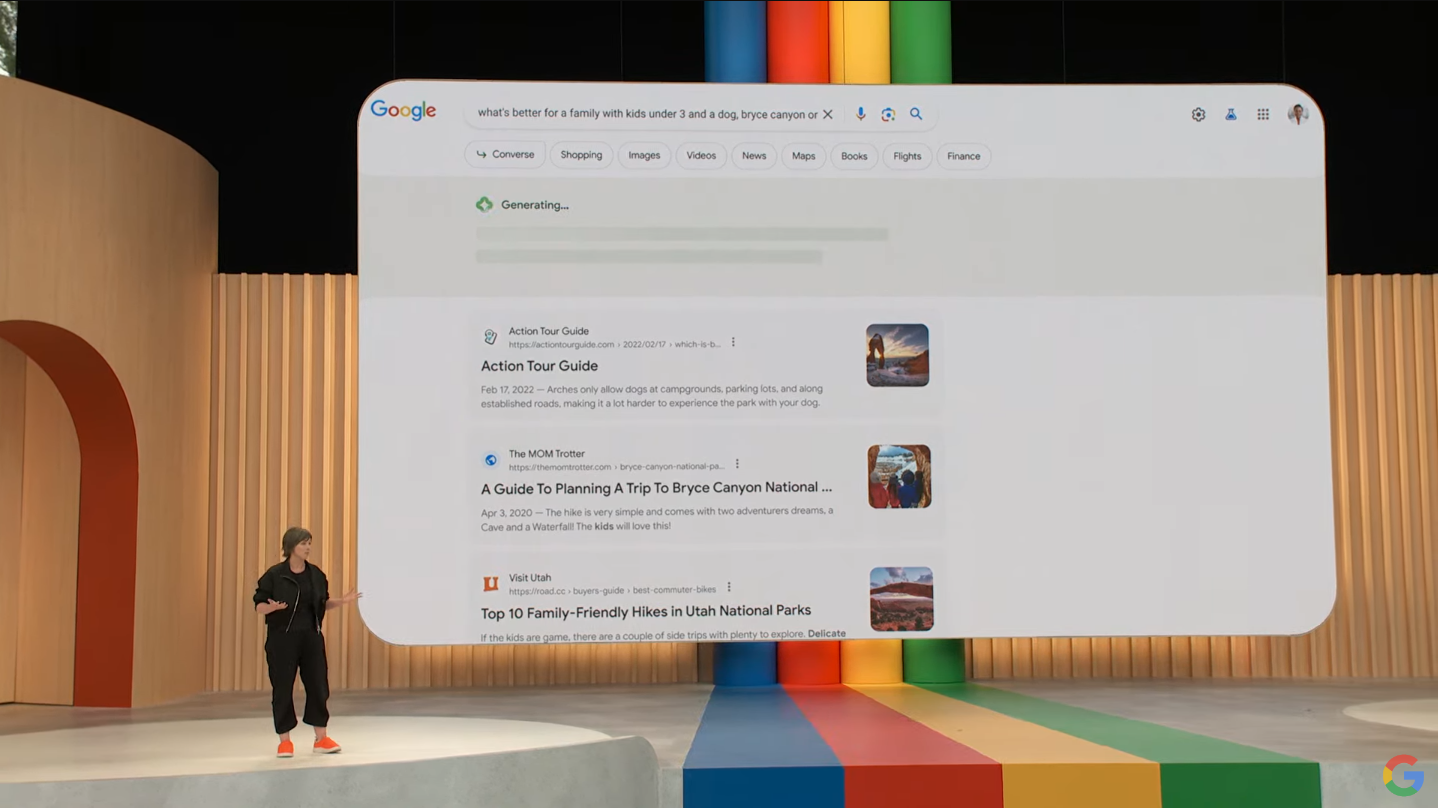
Task: Open Search Labs flask icon
Action: coord(1231,115)
